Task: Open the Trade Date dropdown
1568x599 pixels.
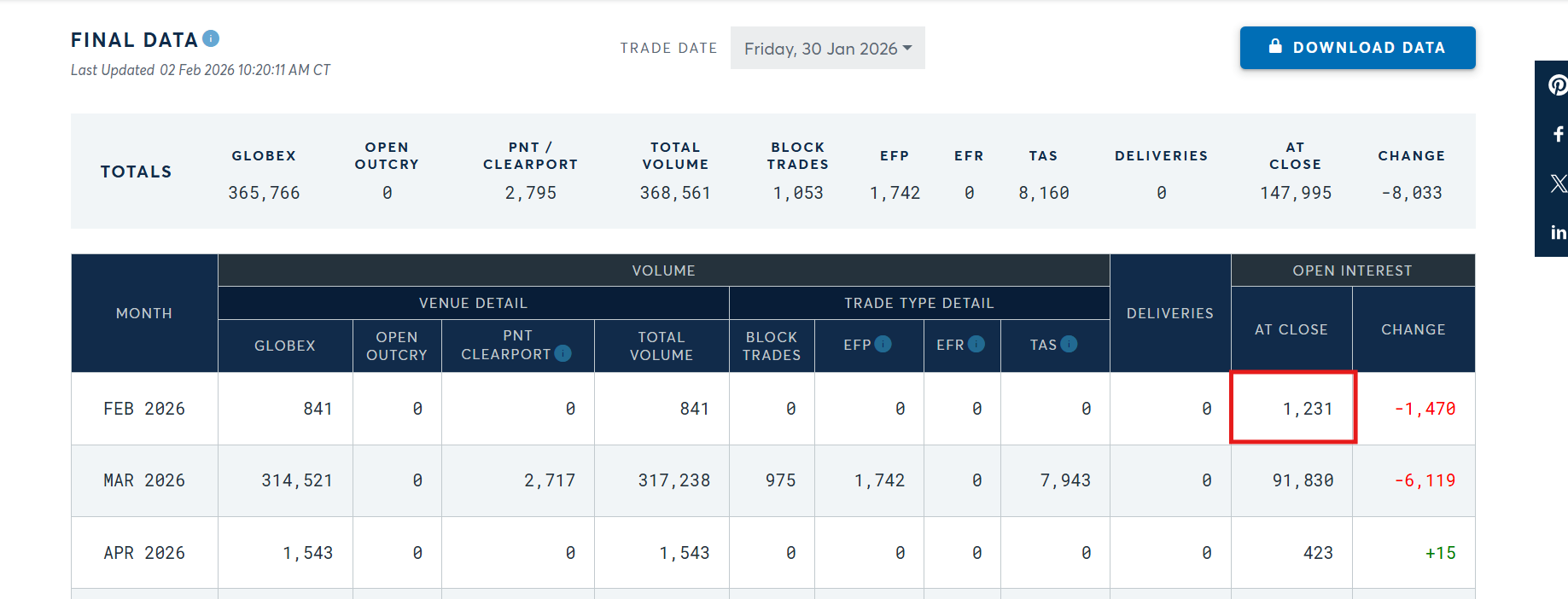Action: (x=827, y=49)
